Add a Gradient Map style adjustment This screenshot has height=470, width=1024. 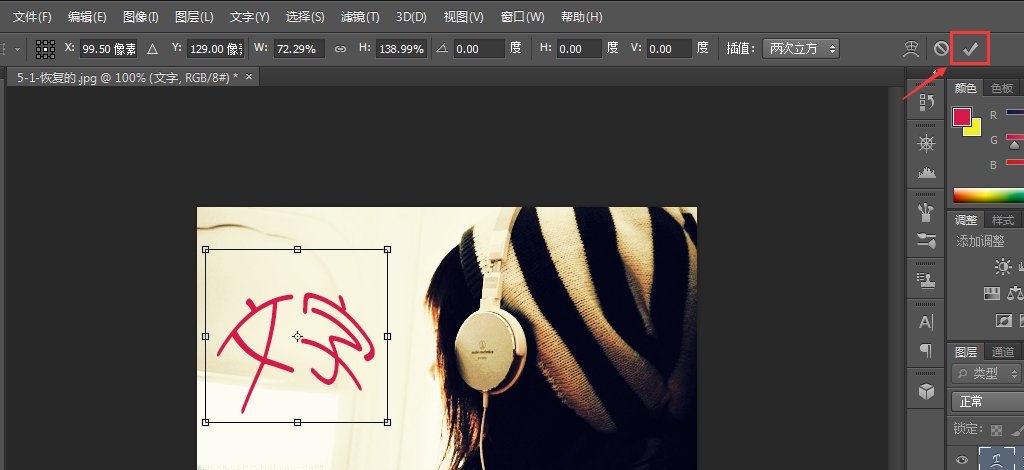click(x=992, y=293)
